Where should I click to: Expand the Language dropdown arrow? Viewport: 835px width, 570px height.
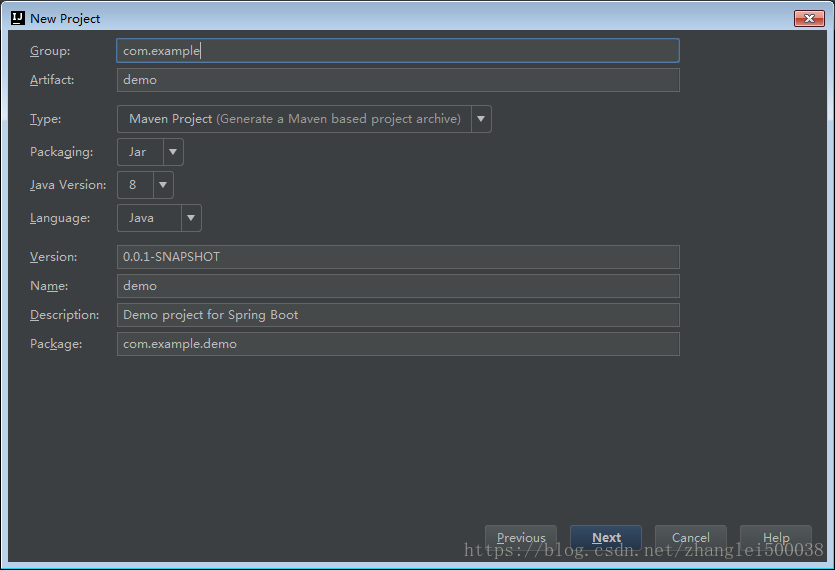(x=191, y=218)
